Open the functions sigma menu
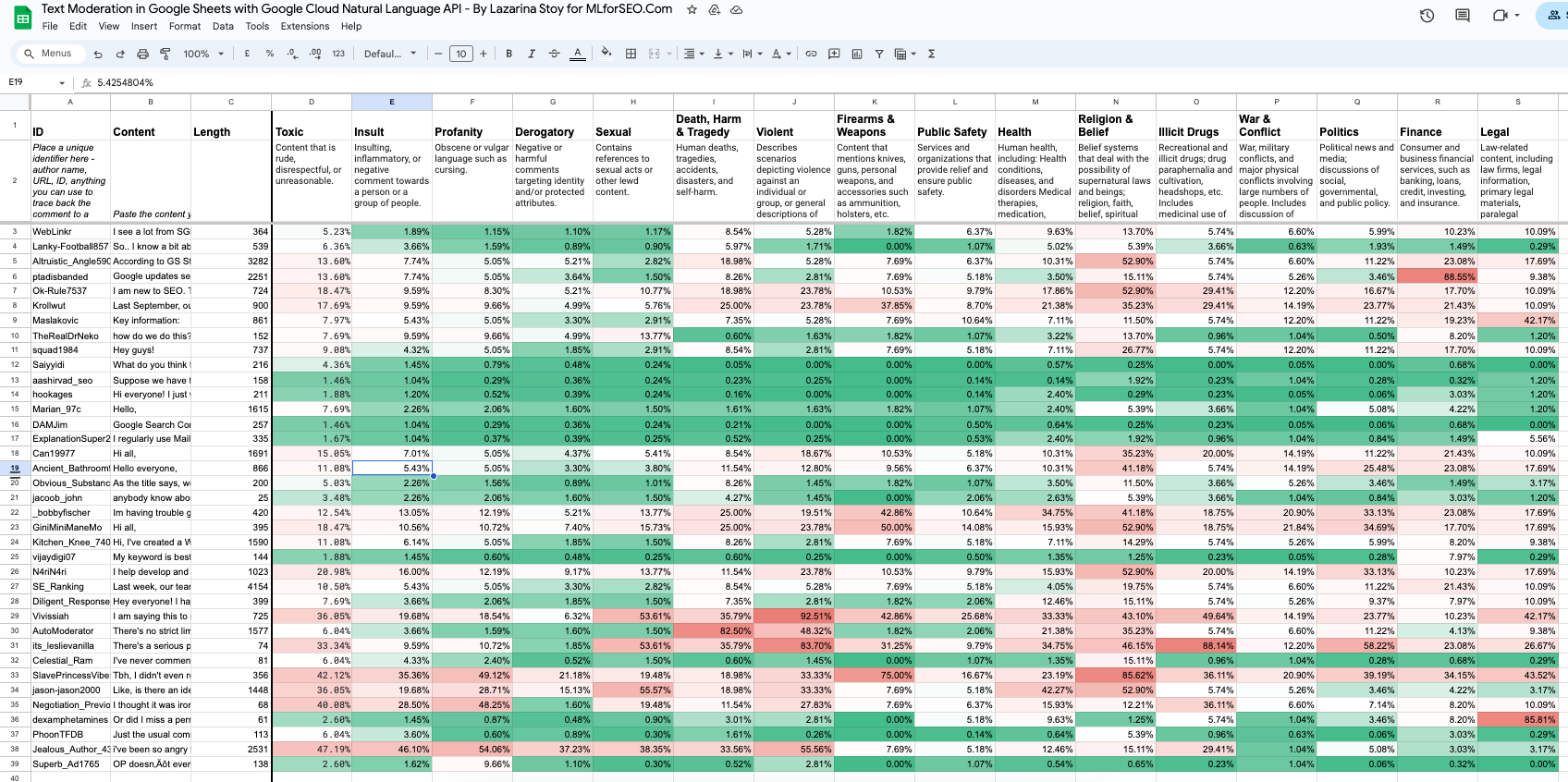This screenshot has height=782, width=1568. (x=931, y=54)
